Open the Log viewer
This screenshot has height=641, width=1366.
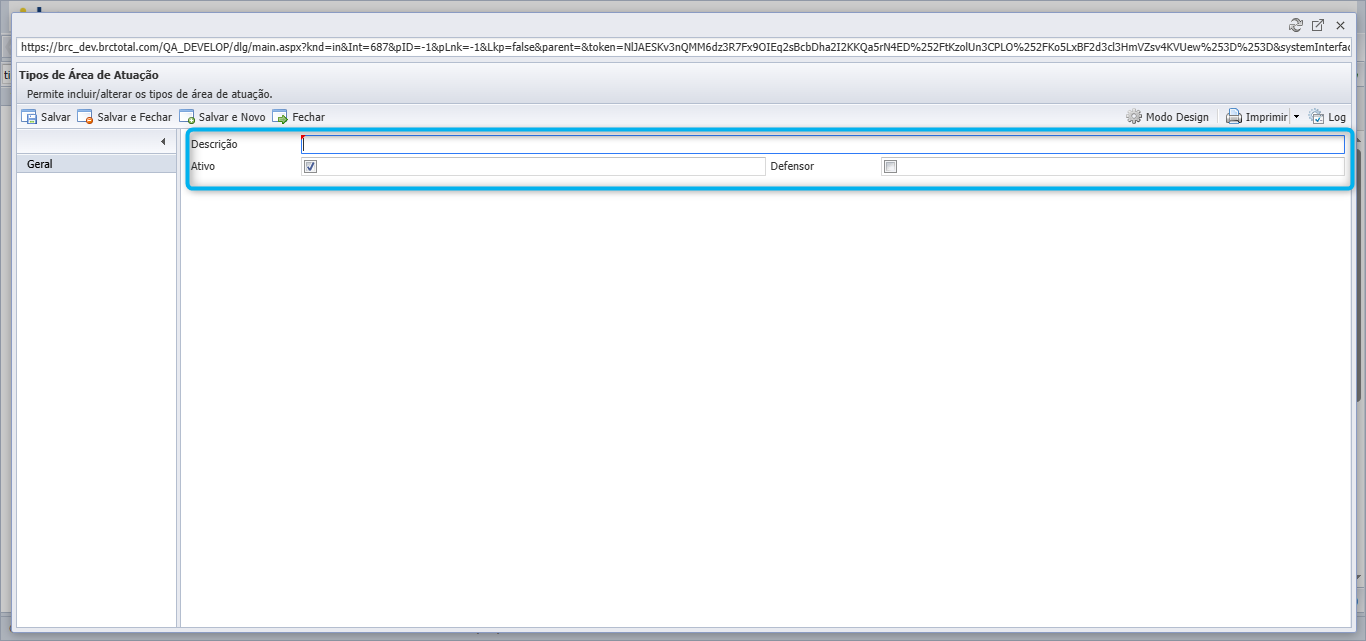1327,117
